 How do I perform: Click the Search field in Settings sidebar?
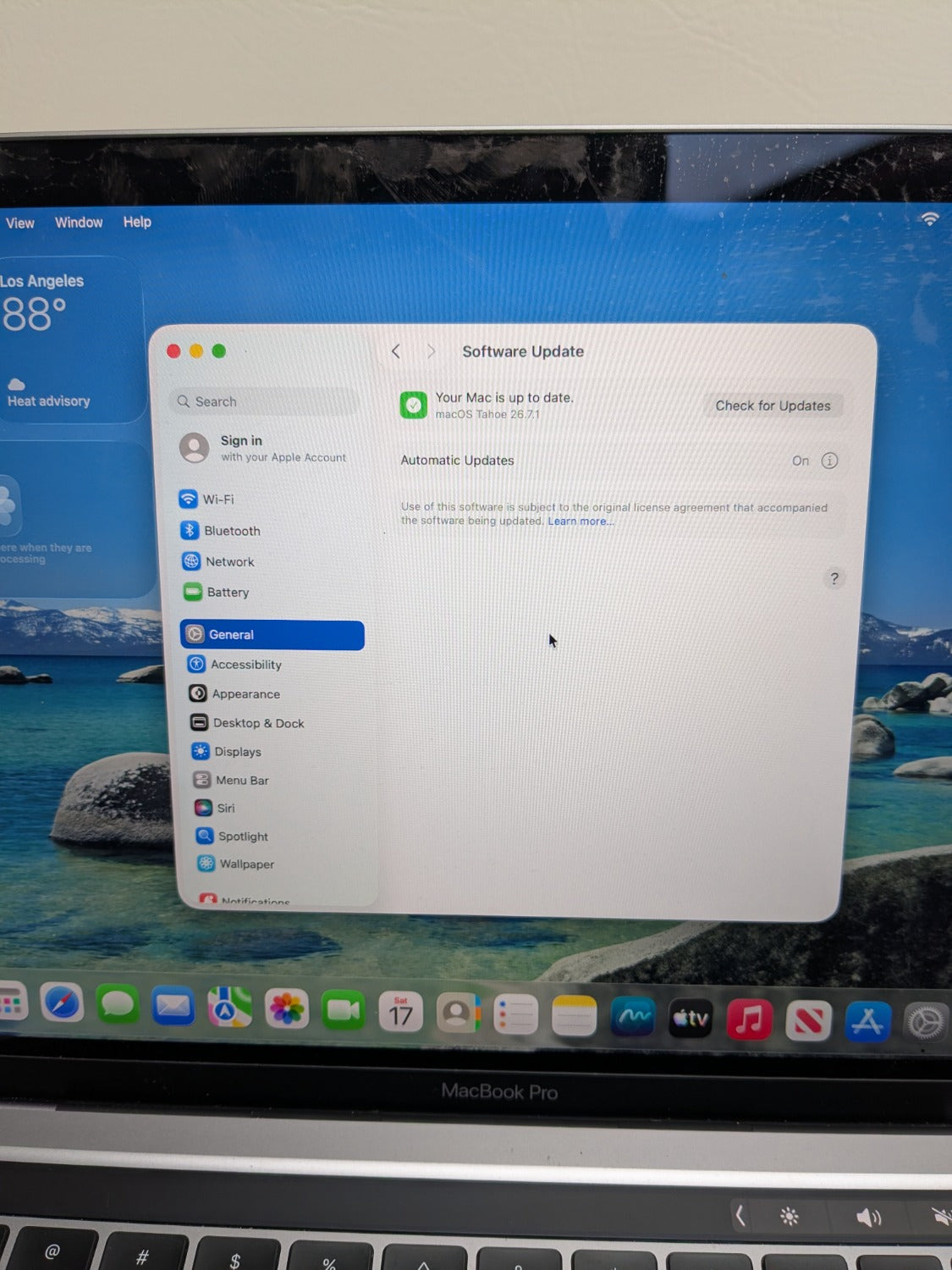pos(266,401)
